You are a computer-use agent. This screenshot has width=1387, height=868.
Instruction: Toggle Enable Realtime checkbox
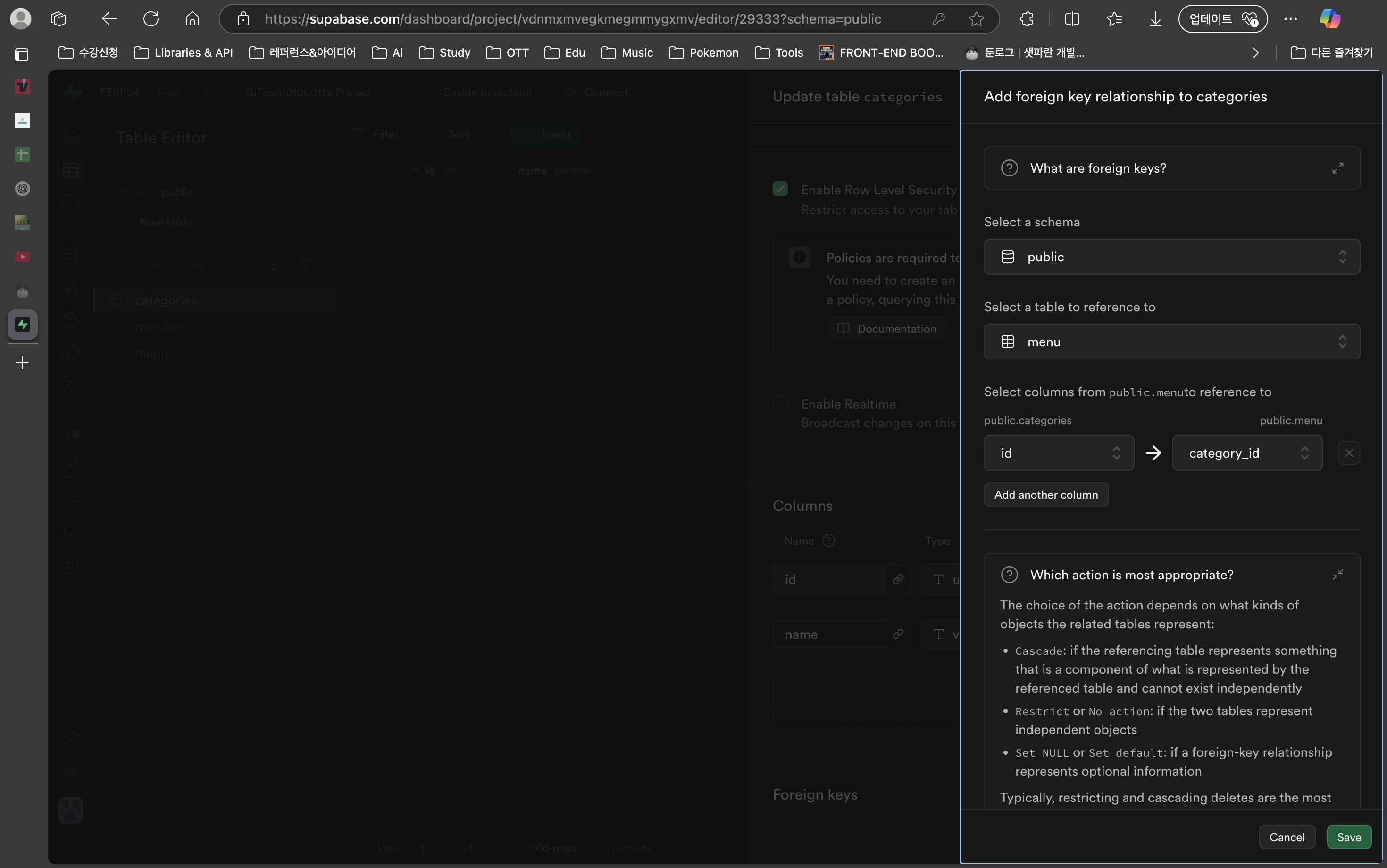pyautogui.click(x=780, y=404)
